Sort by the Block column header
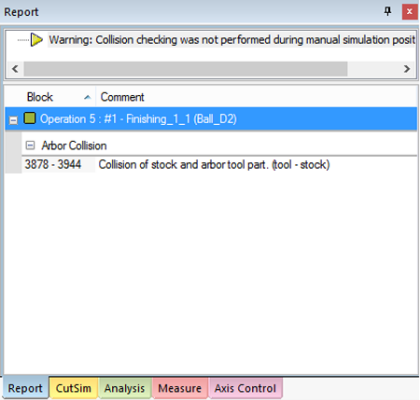 [x=50, y=97]
